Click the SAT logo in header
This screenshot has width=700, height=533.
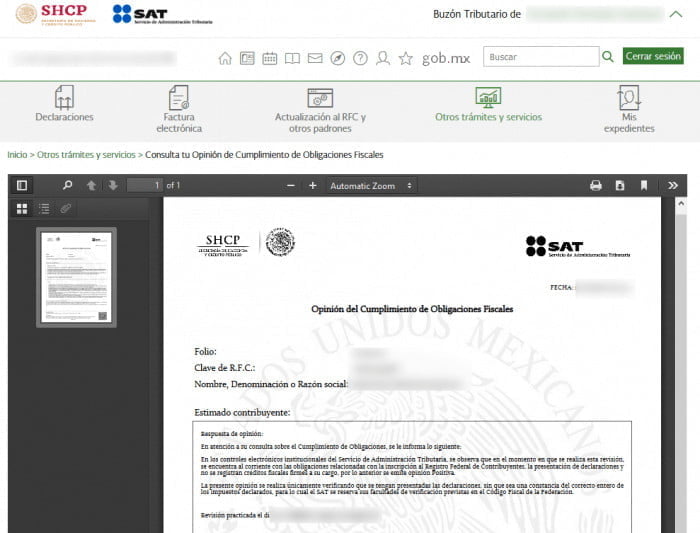click(162, 14)
